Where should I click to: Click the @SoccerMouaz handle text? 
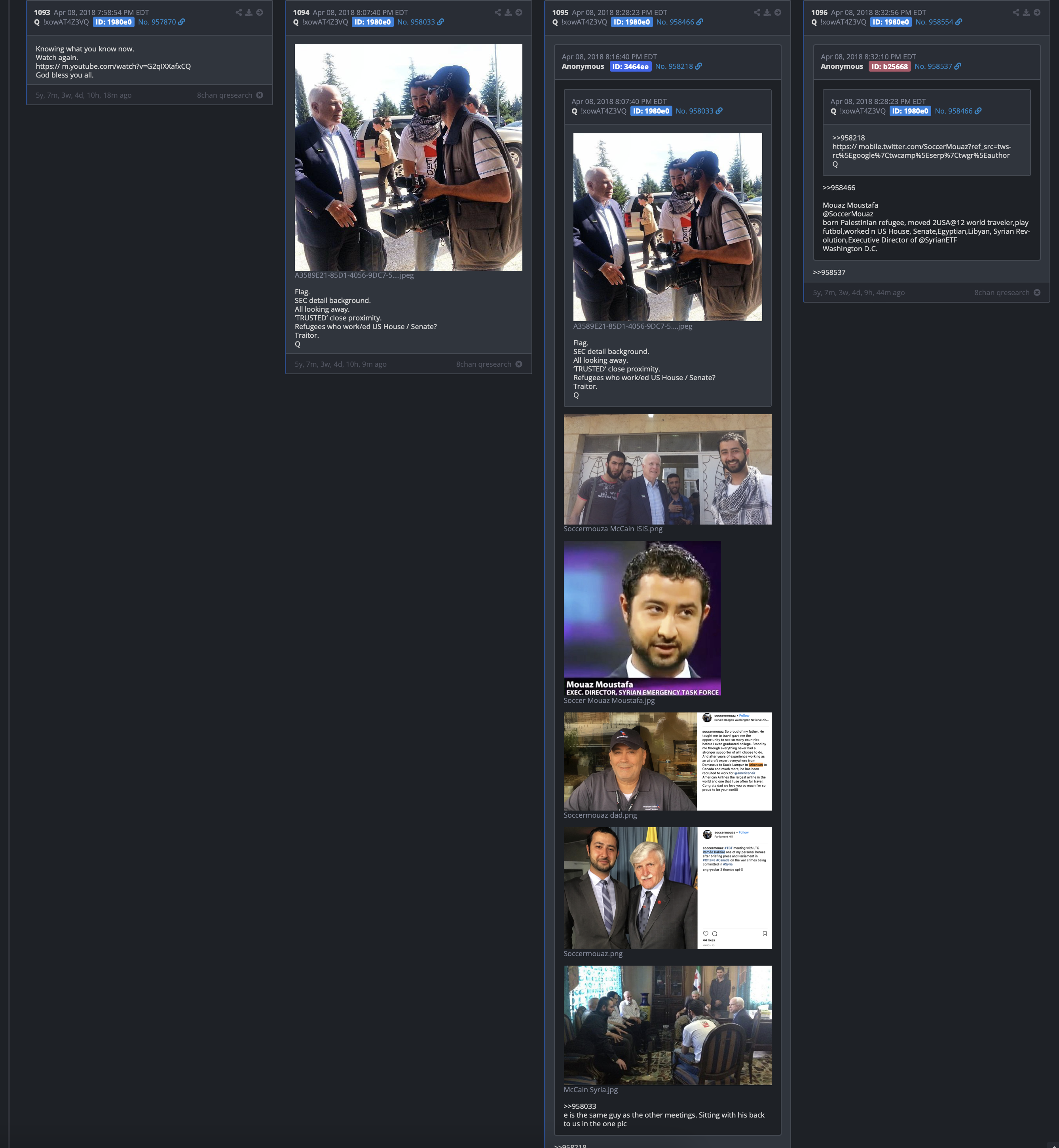[x=848, y=214]
